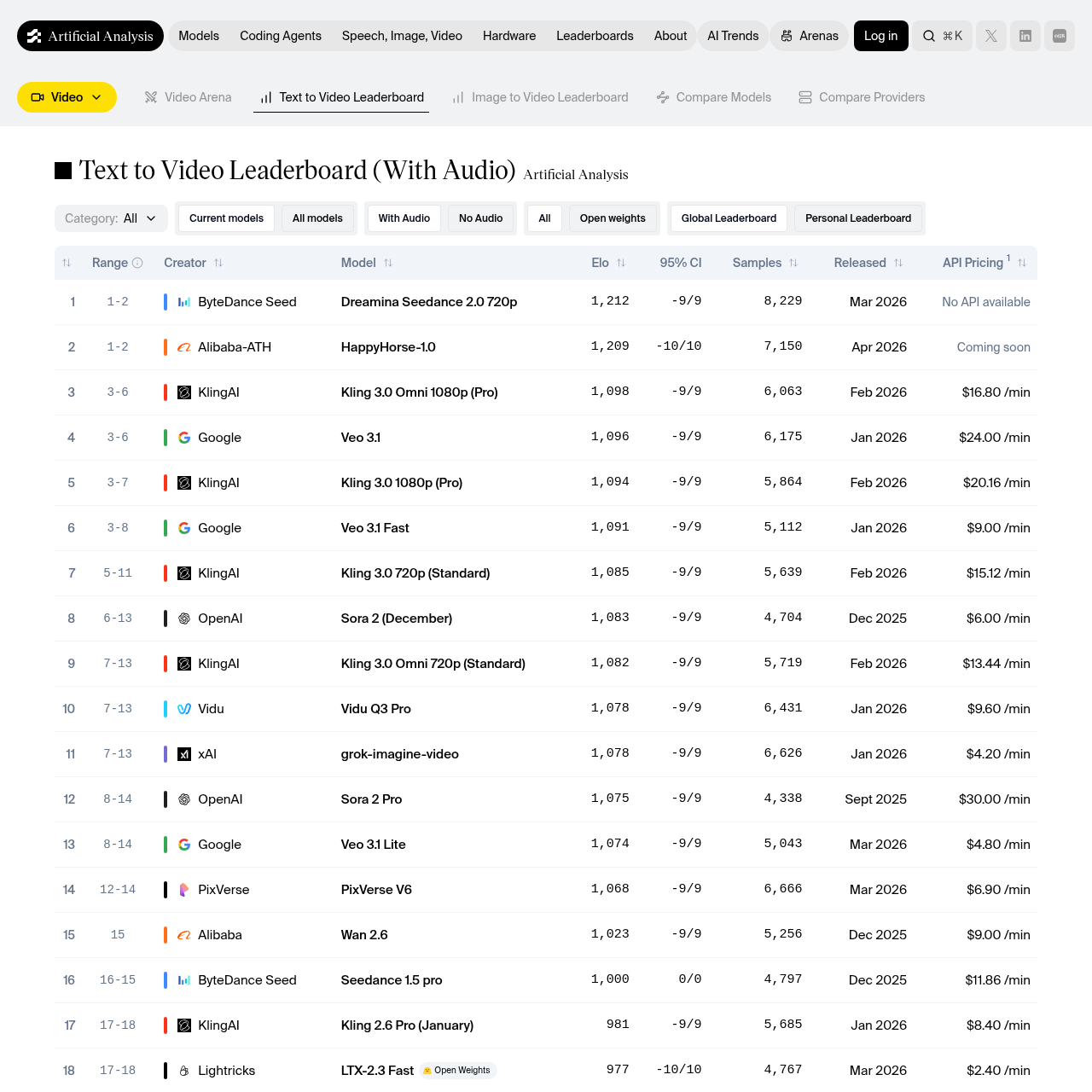Image resolution: width=1092 pixels, height=1092 pixels.
Task: Click the Kling 3.0 Omni 720p (Standard) model name
Action: (x=433, y=664)
